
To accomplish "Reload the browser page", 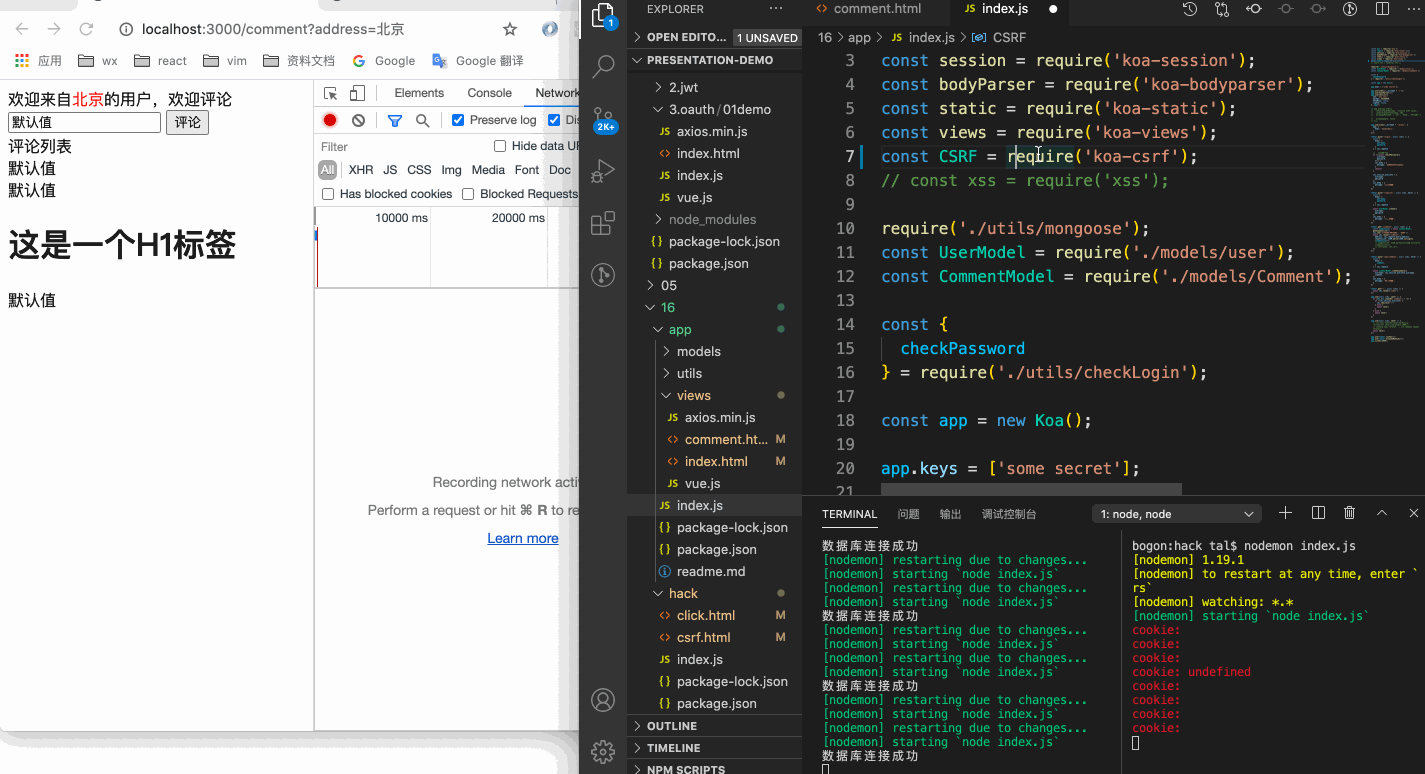I will point(87,29).
